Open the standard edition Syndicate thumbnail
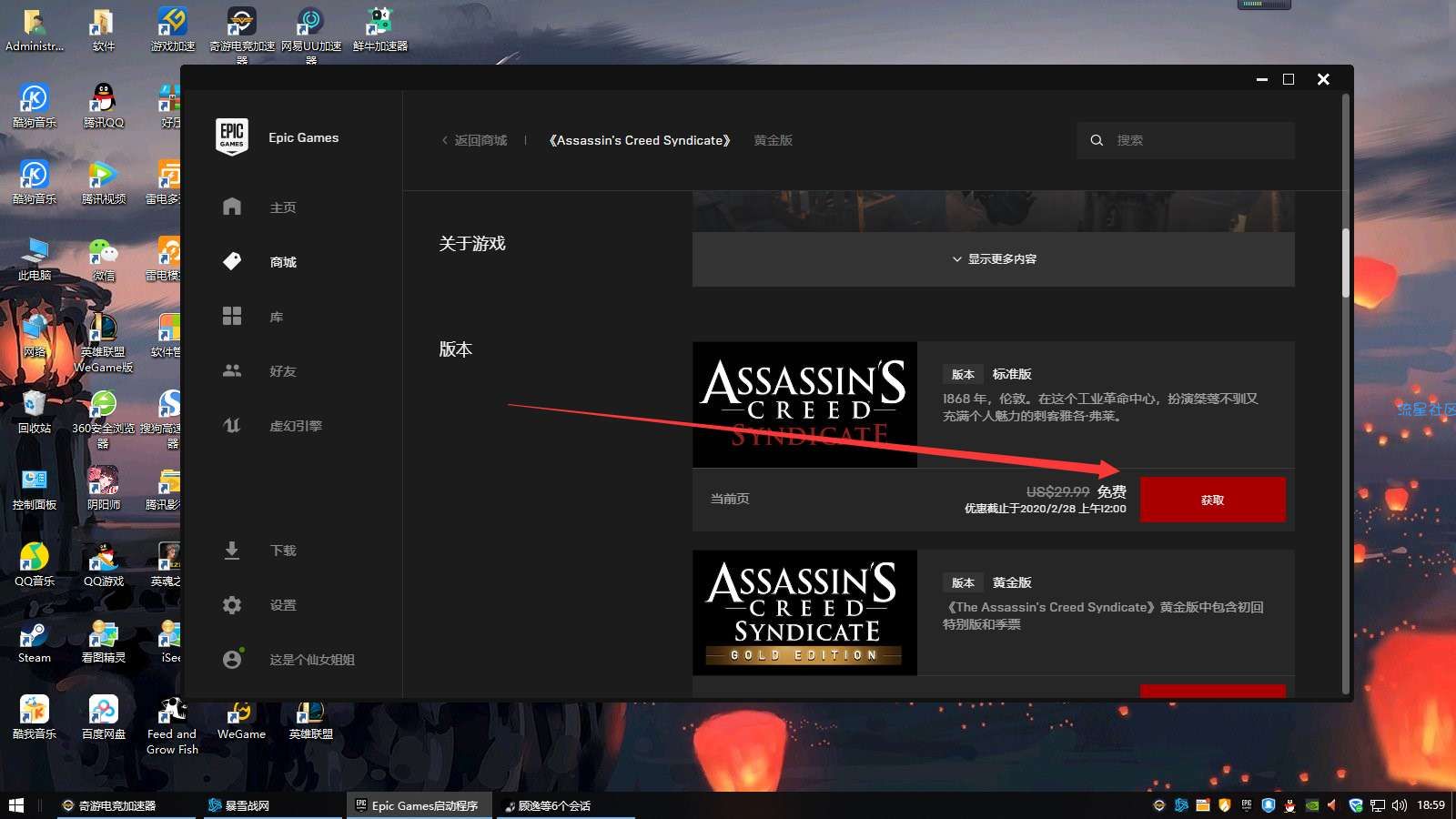 [804, 405]
